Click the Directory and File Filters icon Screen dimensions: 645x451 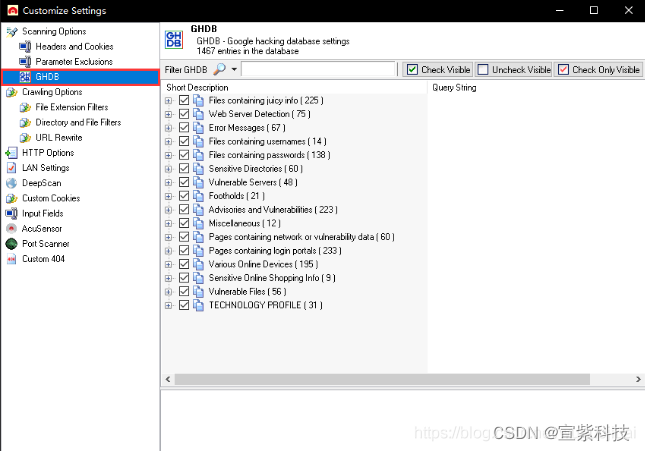tap(25, 123)
